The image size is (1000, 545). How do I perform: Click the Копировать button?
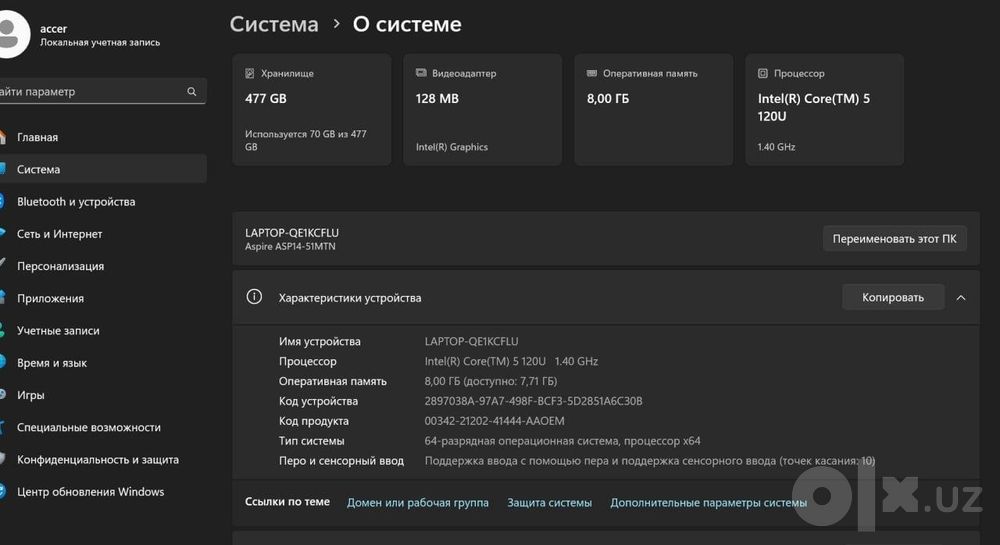point(893,297)
